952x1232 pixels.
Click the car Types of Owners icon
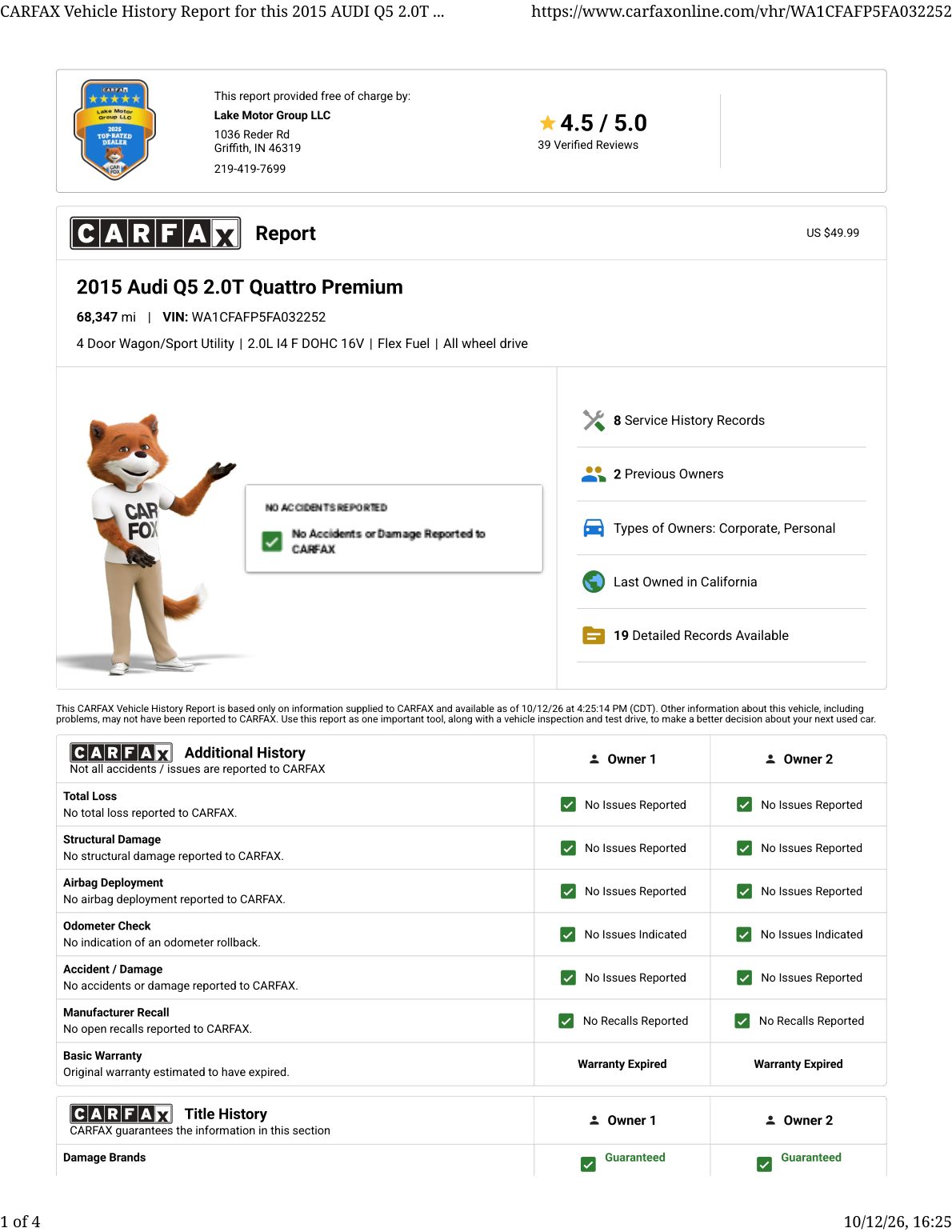[594, 528]
